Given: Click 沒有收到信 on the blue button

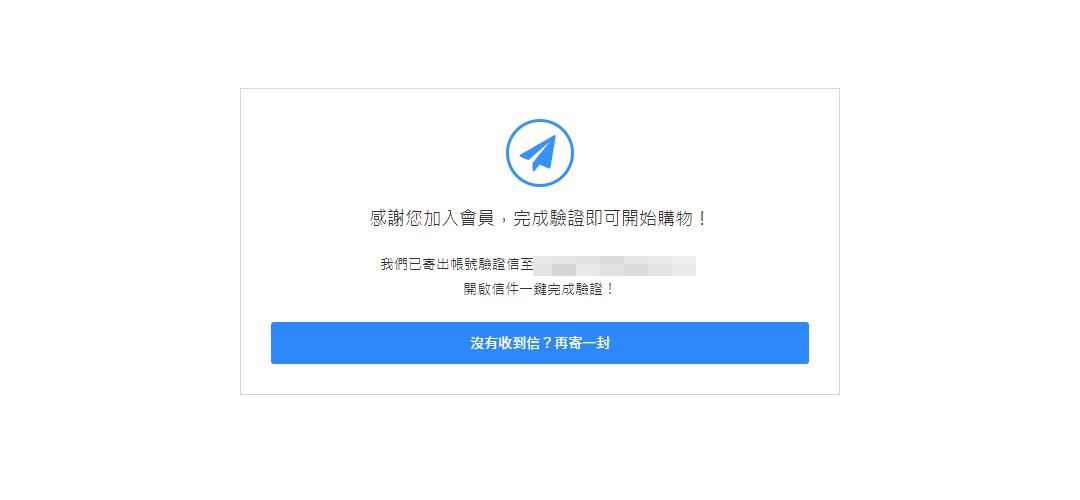Looking at the screenshot, I should [505, 343].
